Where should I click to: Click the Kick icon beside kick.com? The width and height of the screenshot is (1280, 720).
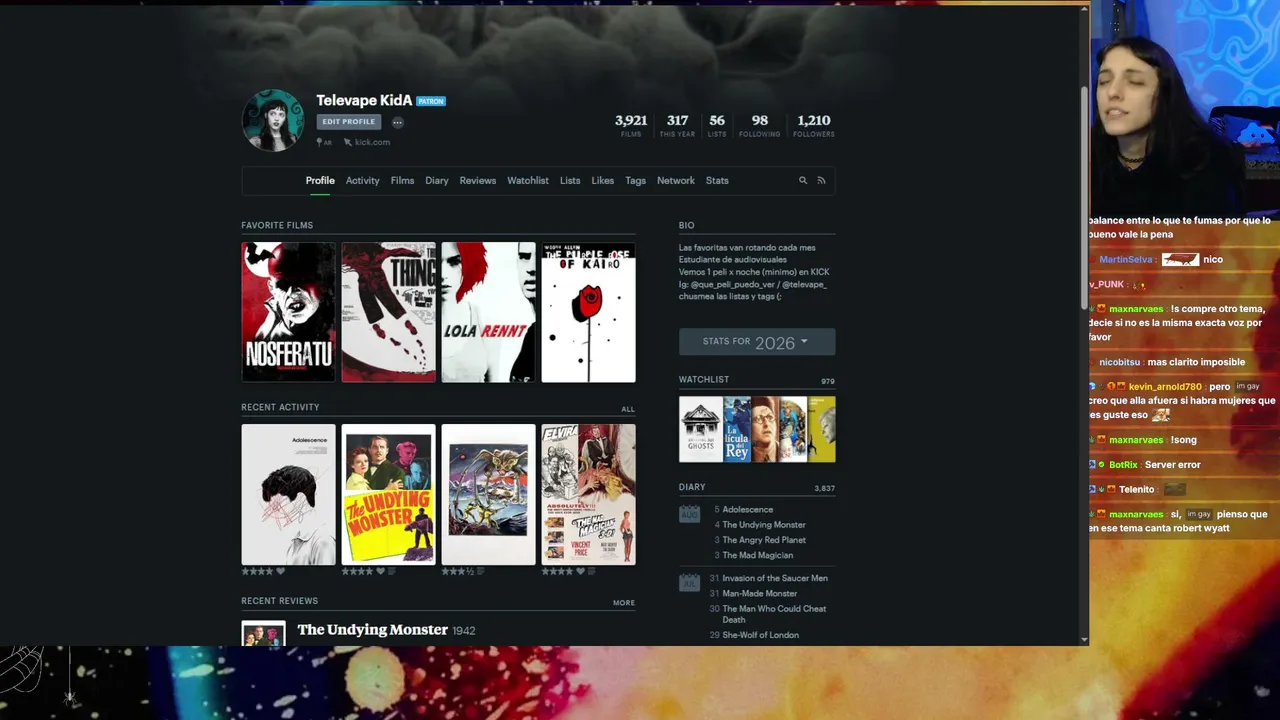point(348,142)
